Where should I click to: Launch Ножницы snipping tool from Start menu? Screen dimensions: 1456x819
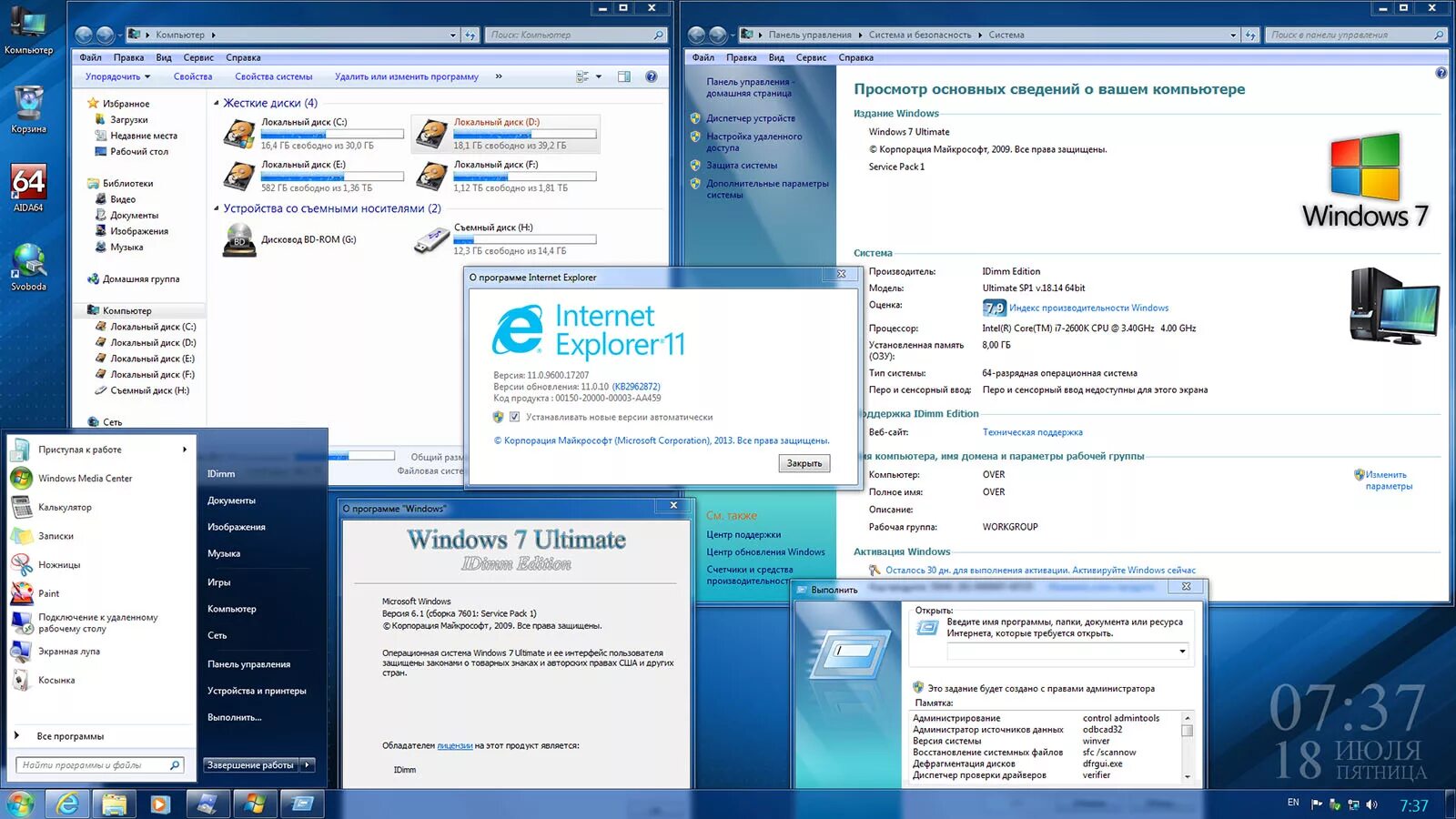[59, 564]
